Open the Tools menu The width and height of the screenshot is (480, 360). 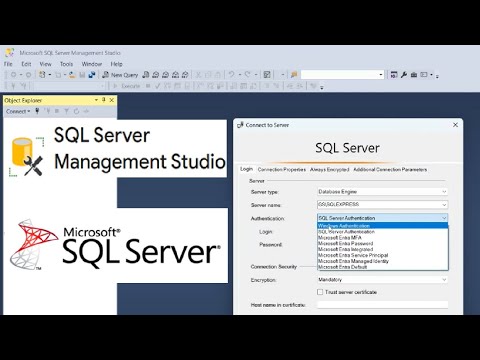pyautogui.click(x=66, y=64)
